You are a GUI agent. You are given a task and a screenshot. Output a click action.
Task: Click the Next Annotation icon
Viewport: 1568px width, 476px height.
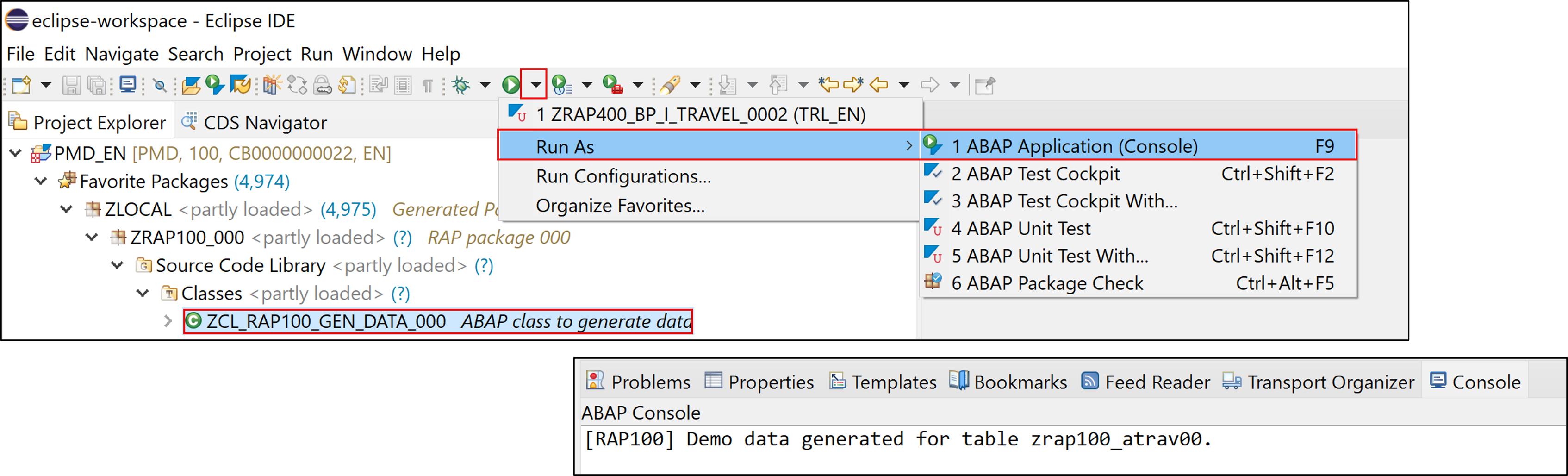[727, 85]
